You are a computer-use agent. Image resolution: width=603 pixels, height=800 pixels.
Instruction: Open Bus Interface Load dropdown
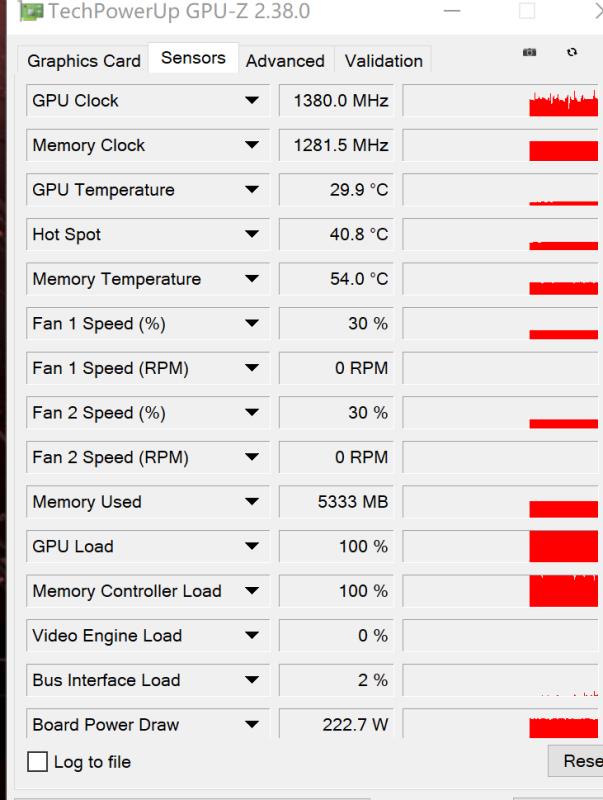(252, 681)
